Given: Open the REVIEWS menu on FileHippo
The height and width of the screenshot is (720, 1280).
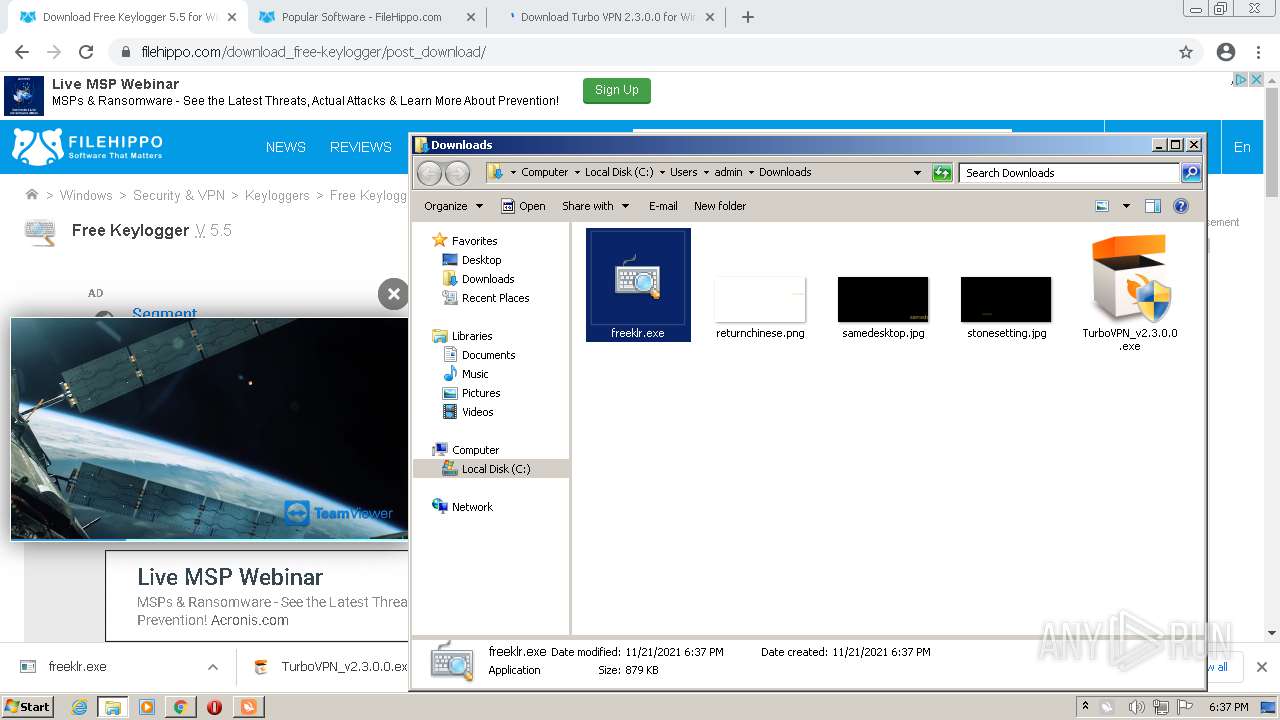Looking at the screenshot, I should click(361, 147).
